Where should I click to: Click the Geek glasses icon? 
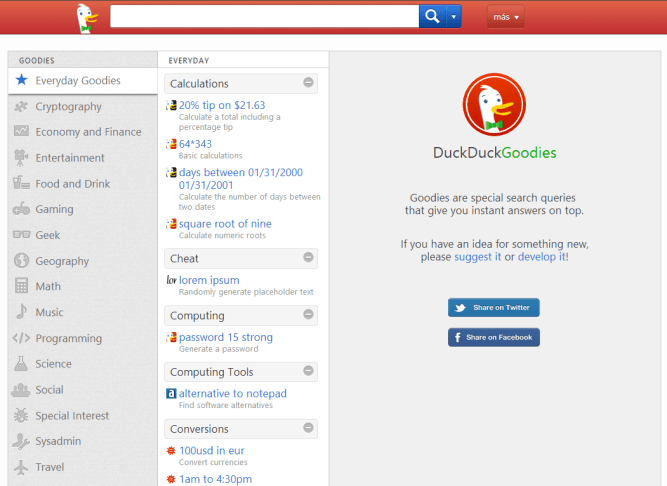pyautogui.click(x=21, y=235)
